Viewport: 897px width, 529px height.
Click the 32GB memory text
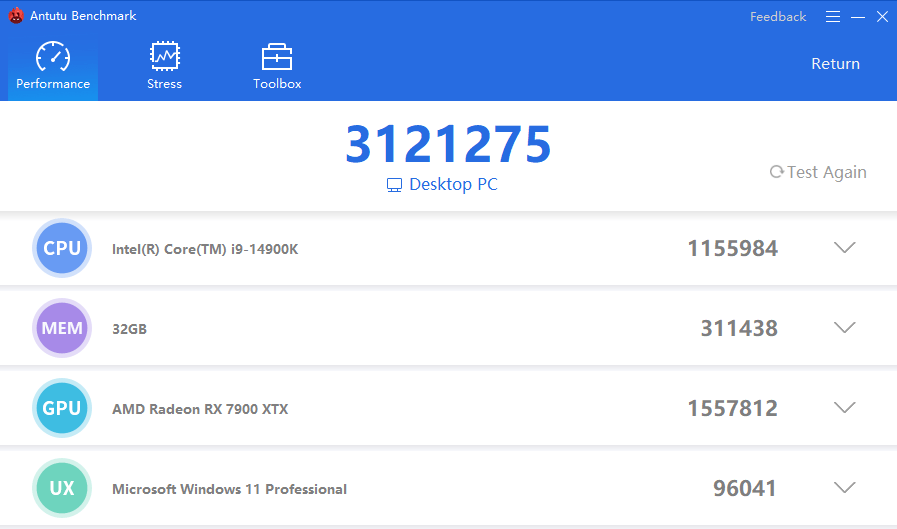129,329
